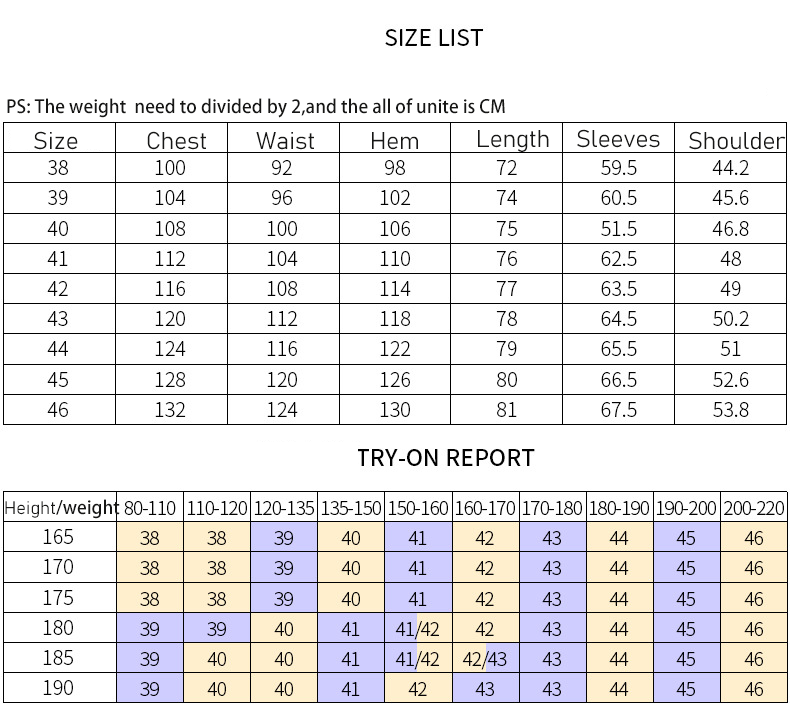Select the 59.5 sleeves value cell
Image resolution: width=790 pixels, height=713 pixels.
[618, 168]
